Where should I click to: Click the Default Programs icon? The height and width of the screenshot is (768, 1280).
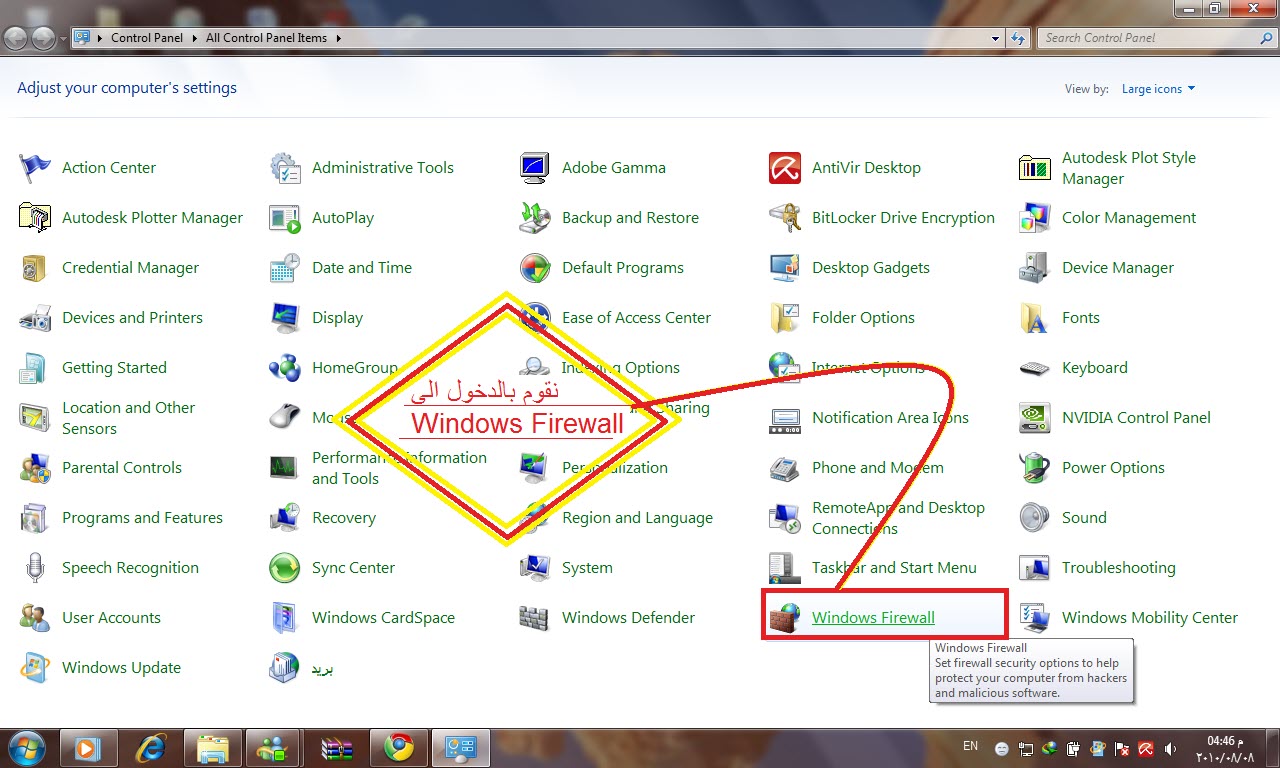[x=535, y=268]
